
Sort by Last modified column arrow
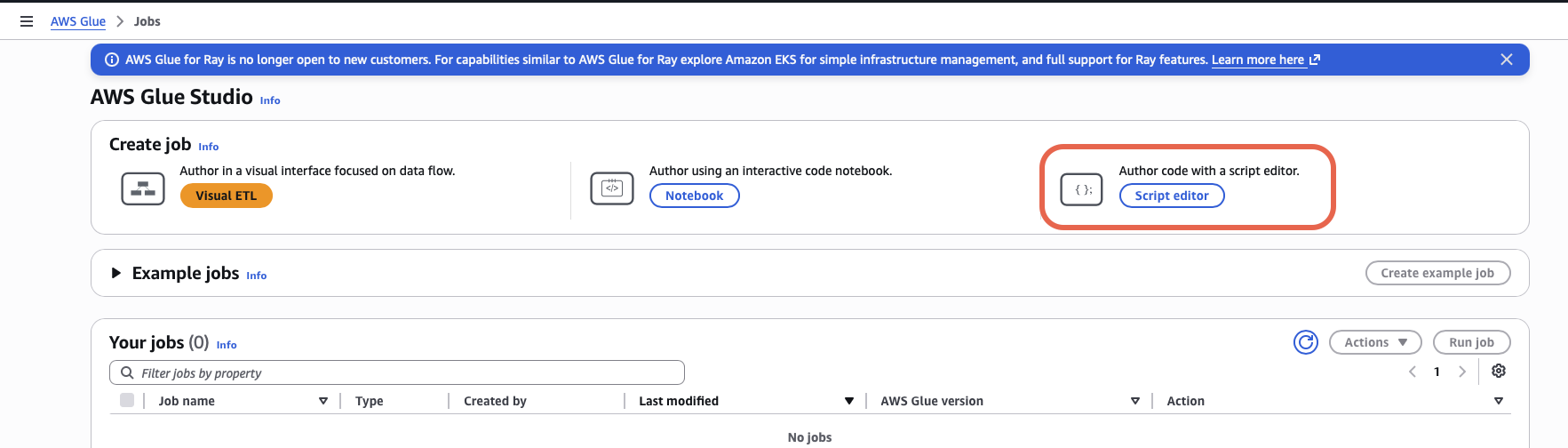point(849,401)
